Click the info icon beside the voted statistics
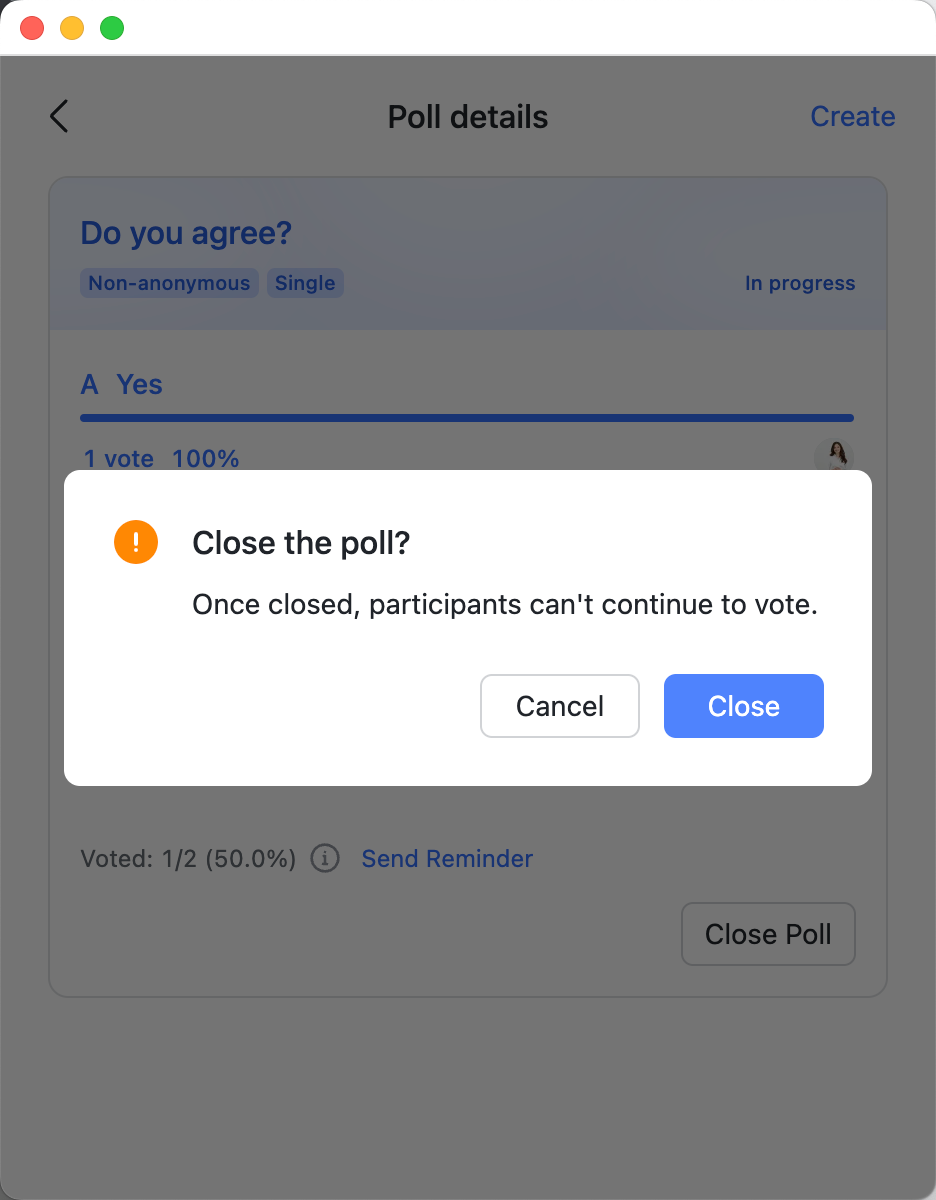Viewport: 936px width, 1200px height. [325, 858]
